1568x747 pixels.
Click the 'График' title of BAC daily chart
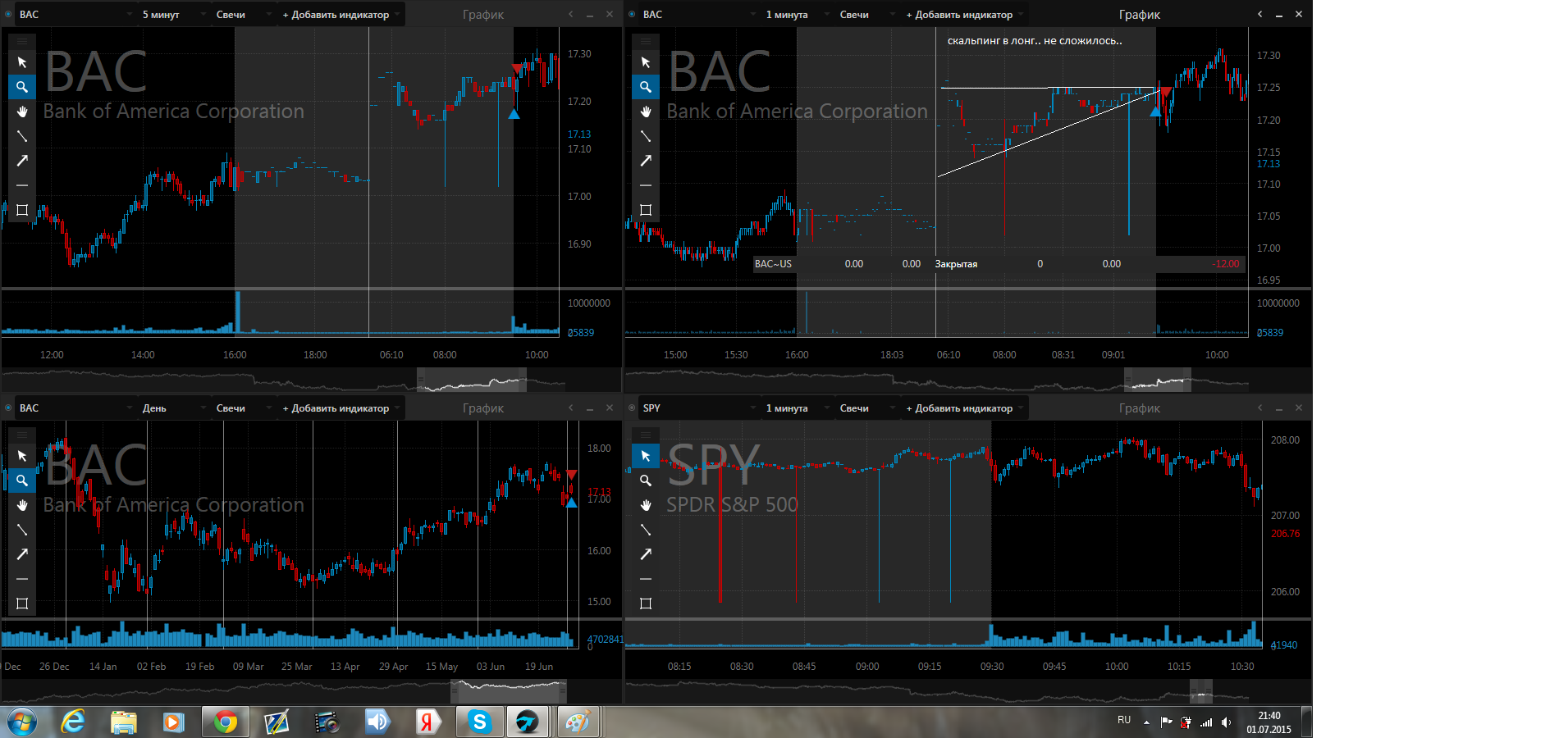click(482, 408)
